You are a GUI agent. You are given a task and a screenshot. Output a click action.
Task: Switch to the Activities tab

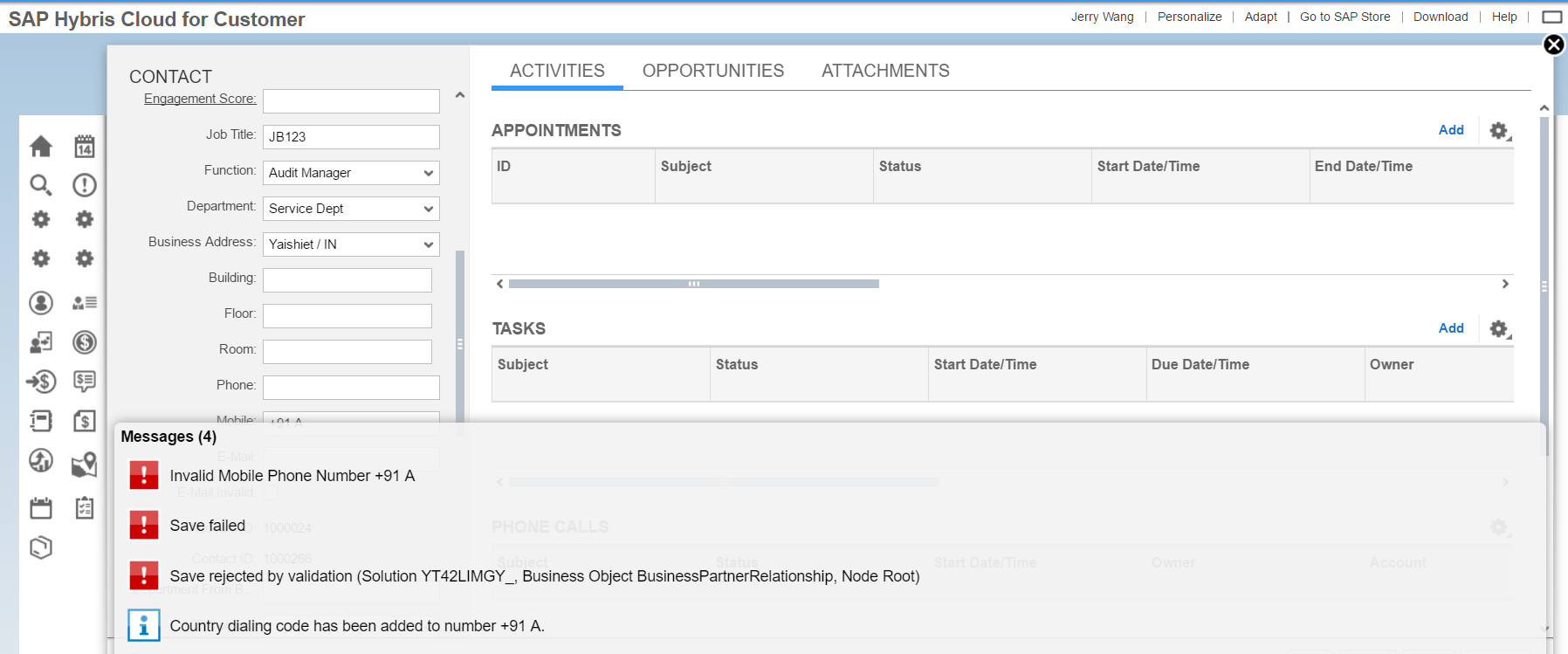coord(557,71)
